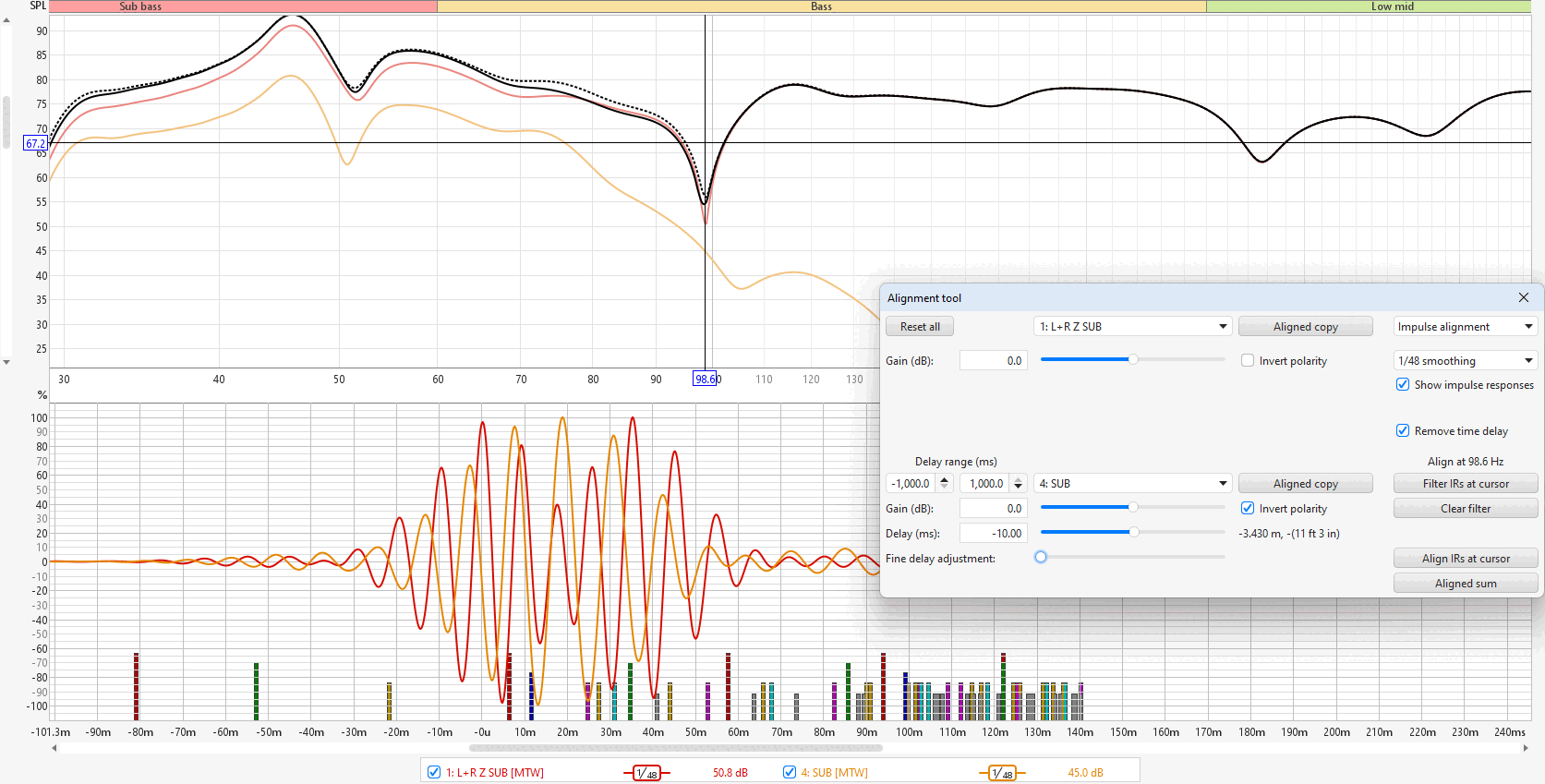Close the Alignment tool dialog

pyautogui.click(x=1523, y=297)
